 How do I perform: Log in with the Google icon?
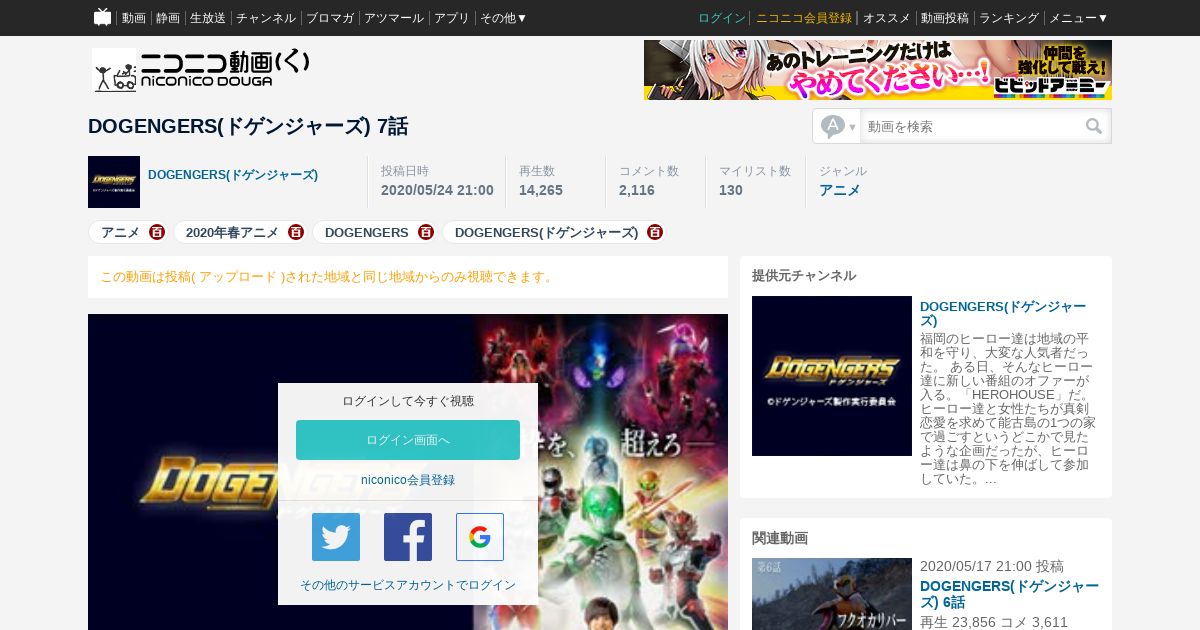[480, 537]
